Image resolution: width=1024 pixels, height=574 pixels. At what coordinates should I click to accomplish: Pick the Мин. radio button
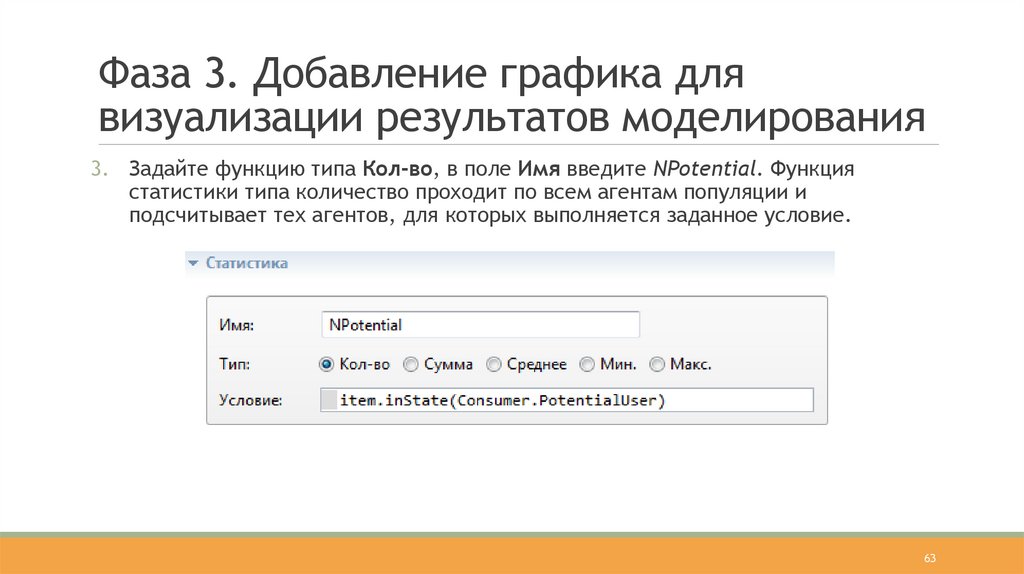click(587, 364)
